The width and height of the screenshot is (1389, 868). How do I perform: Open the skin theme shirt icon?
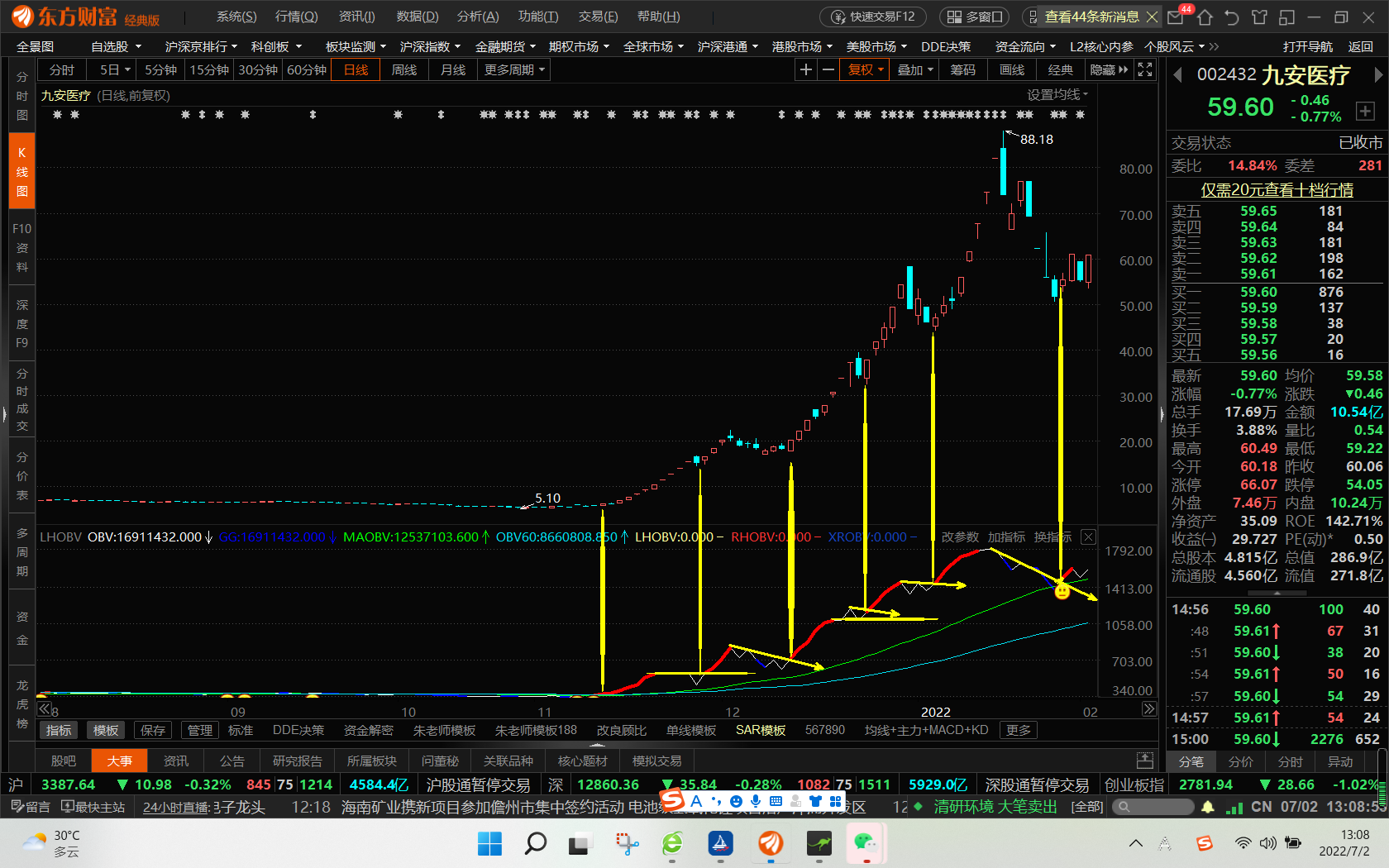[1259, 17]
